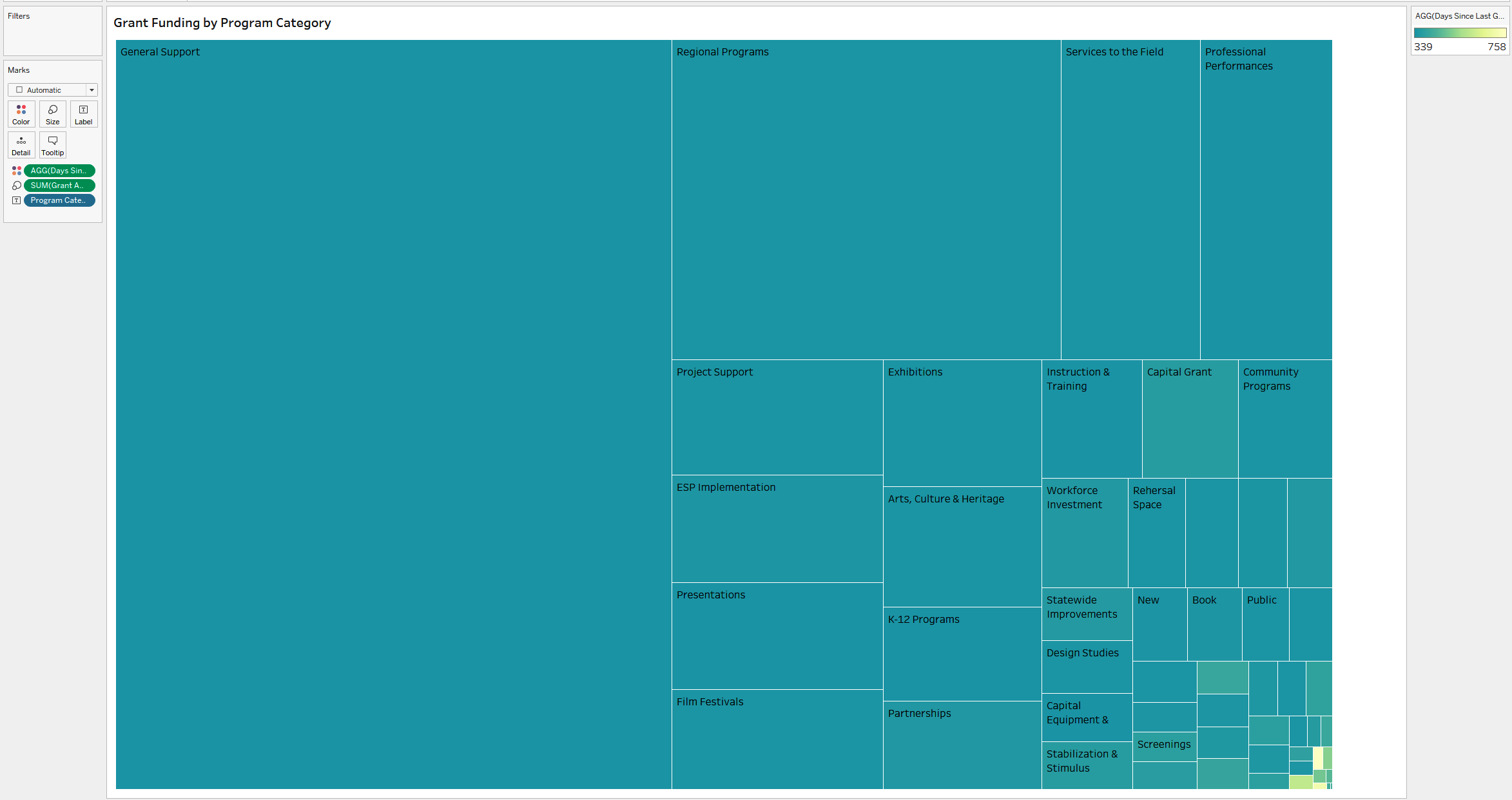Select the SUM(Grant A.. pill
Screen dimensions: 1512x800
point(59,186)
